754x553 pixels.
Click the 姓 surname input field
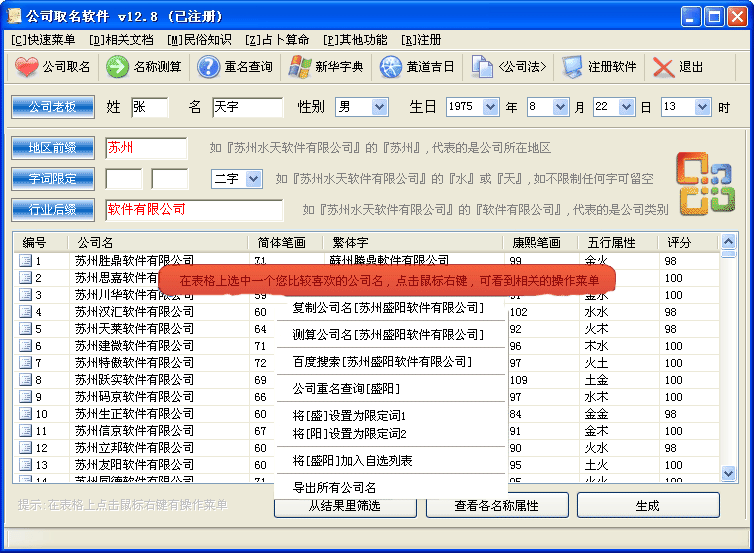click(x=150, y=107)
